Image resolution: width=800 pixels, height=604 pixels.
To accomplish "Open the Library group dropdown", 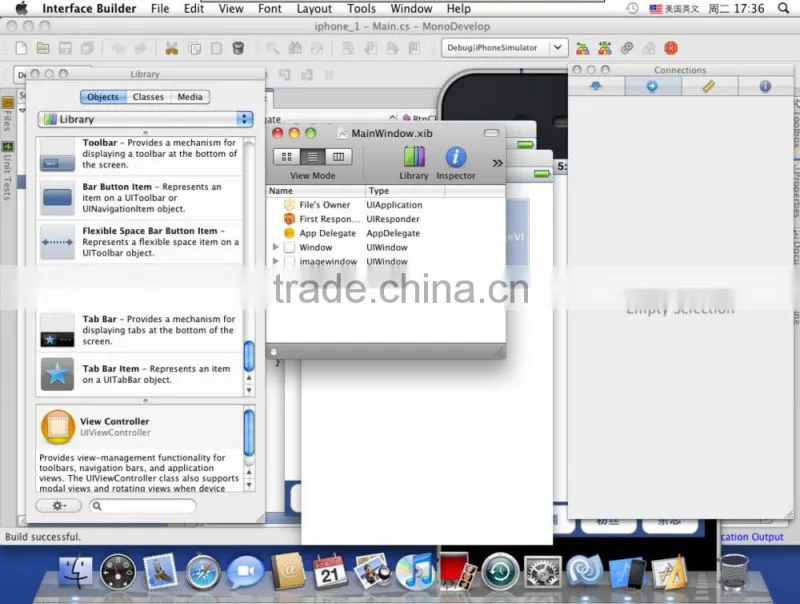I will pyautogui.click(x=145, y=119).
